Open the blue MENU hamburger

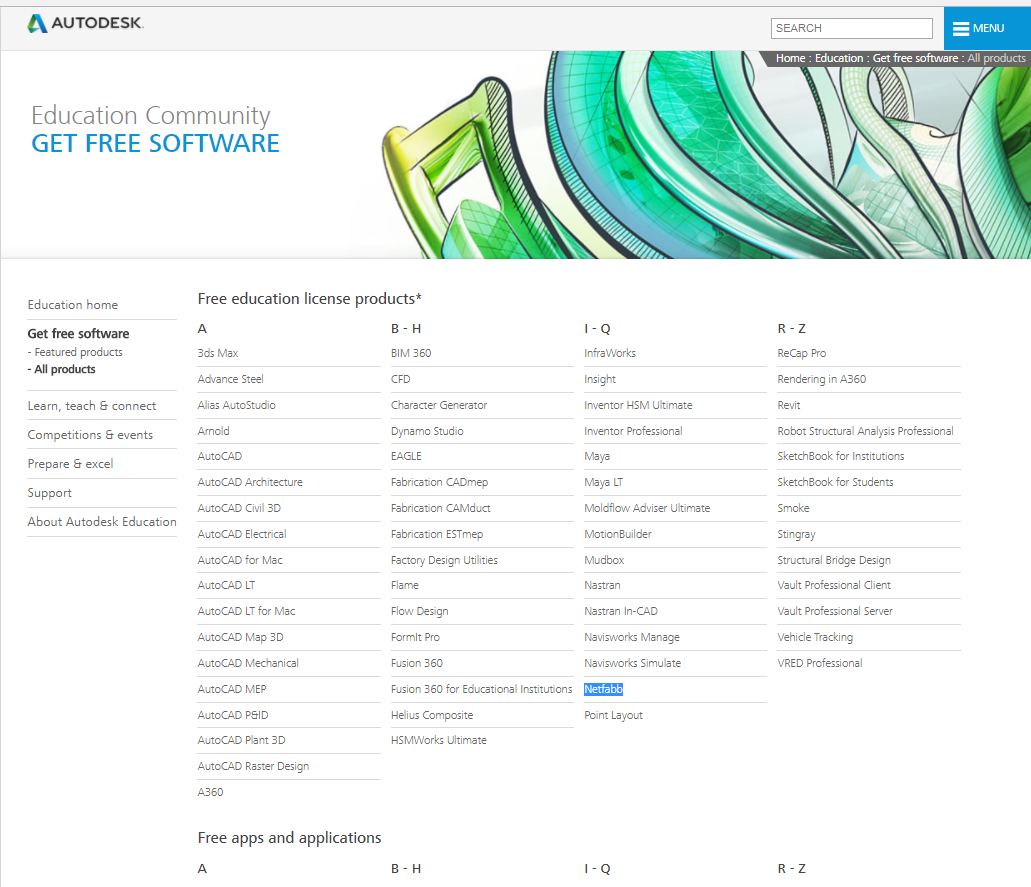(985, 28)
